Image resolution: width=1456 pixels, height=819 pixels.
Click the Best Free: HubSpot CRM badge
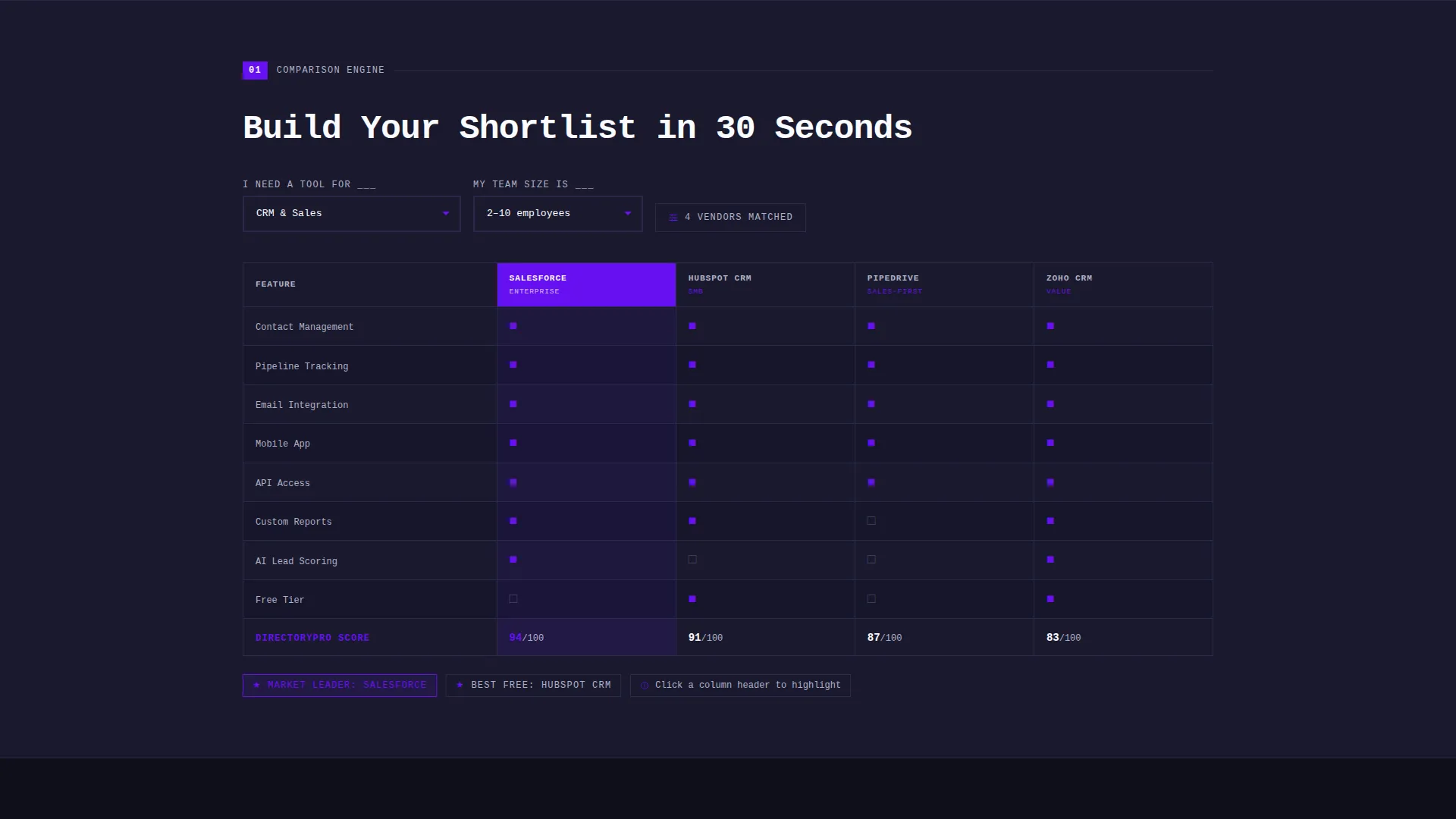coord(533,686)
